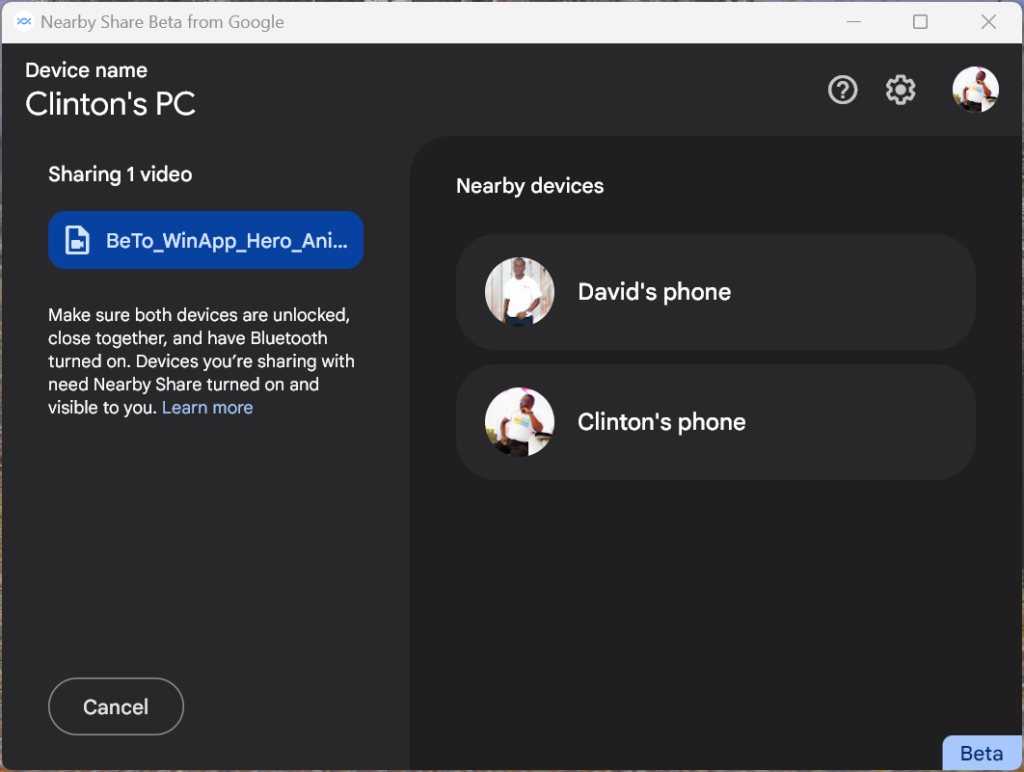This screenshot has height=772, width=1024.
Task: Click the account profile picture
Action: coord(975,89)
